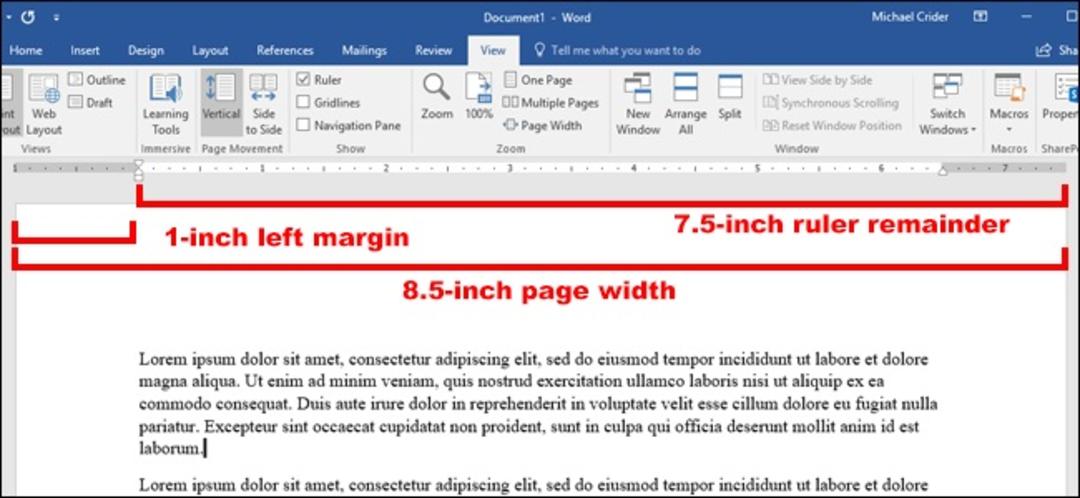The width and height of the screenshot is (1080, 498).
Task: Select the Page Width zoom option
Action: pos(543,125)
